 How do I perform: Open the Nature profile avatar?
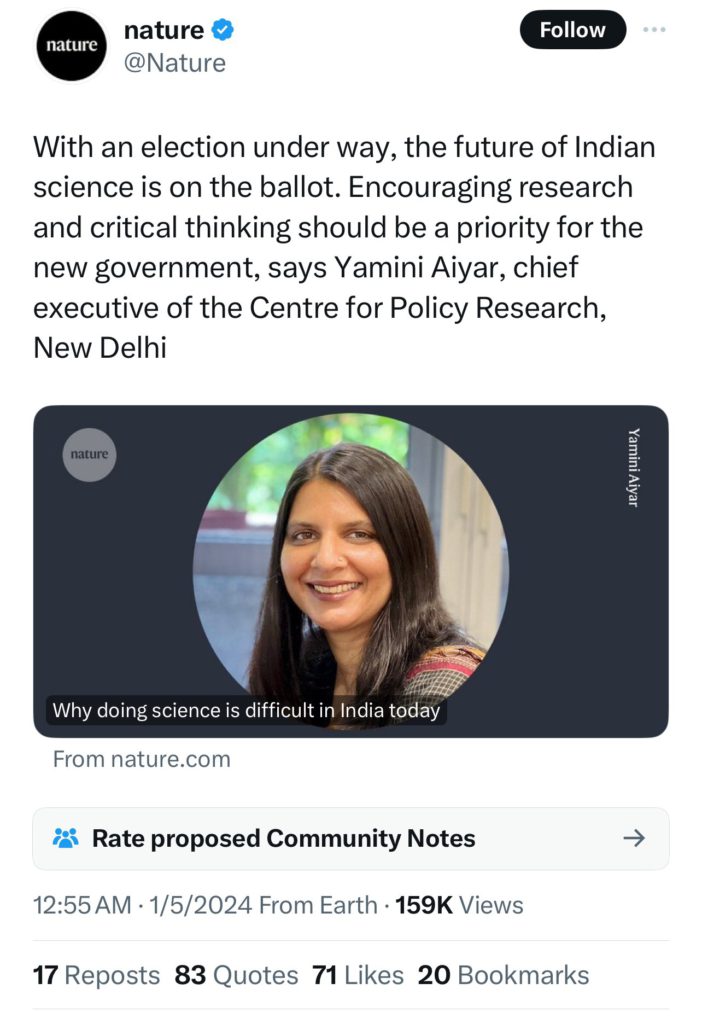(72, 45)
